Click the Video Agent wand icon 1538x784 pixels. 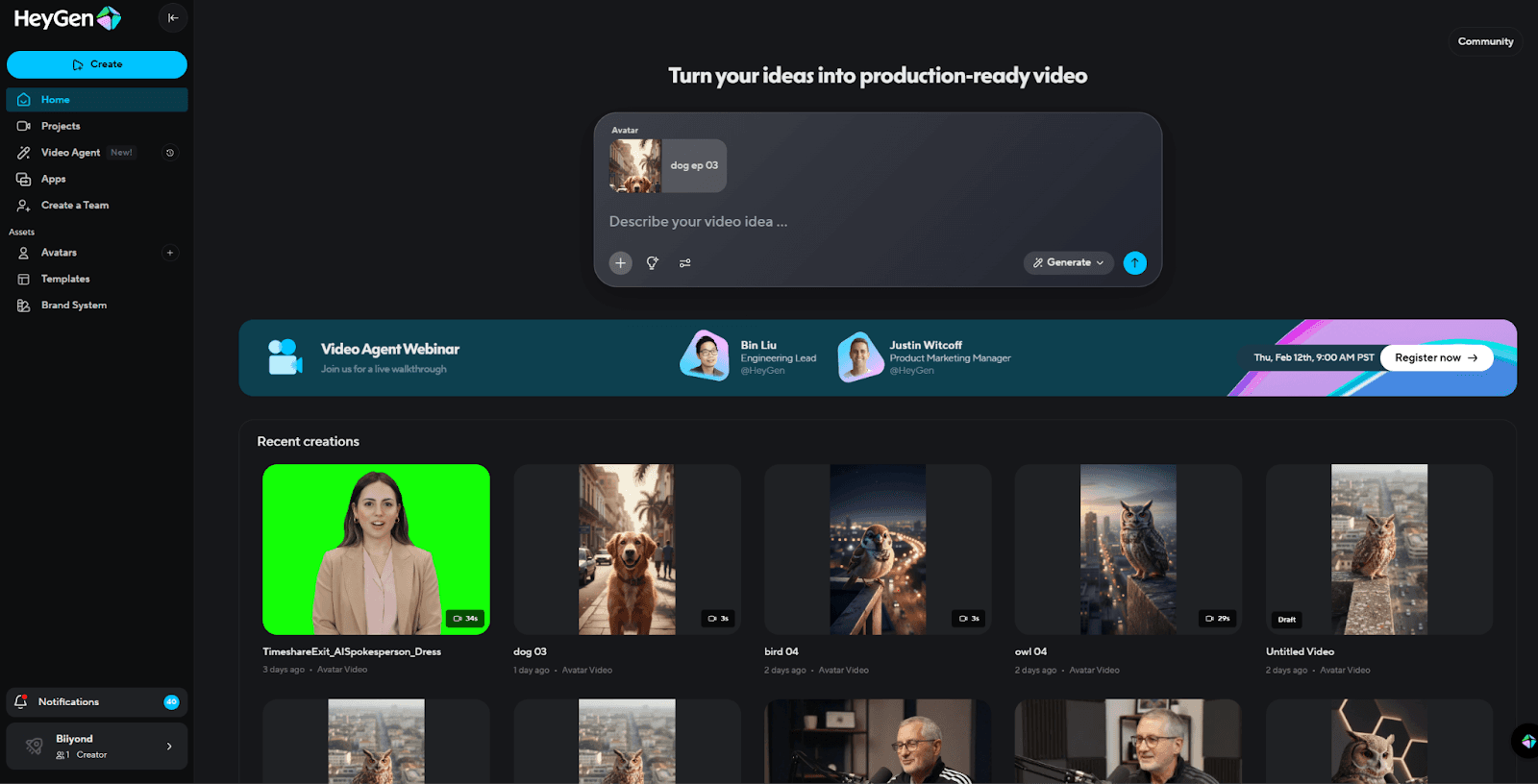pyautogui.click(x=24, y=153)
